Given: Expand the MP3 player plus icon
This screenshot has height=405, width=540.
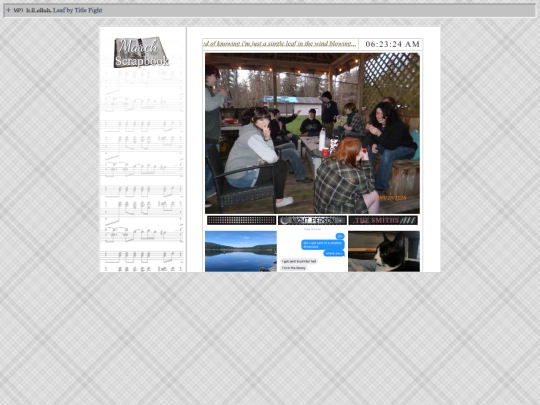Looking at the screenshot, I should (9, 10).
